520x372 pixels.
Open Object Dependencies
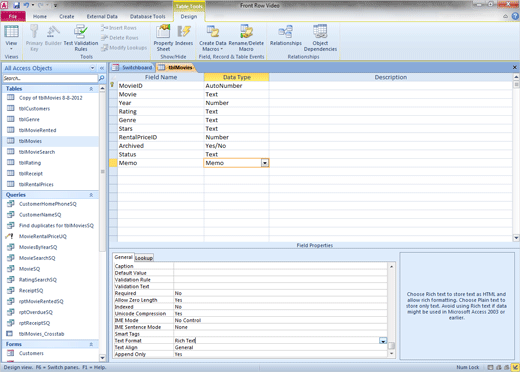pos(320,37)
